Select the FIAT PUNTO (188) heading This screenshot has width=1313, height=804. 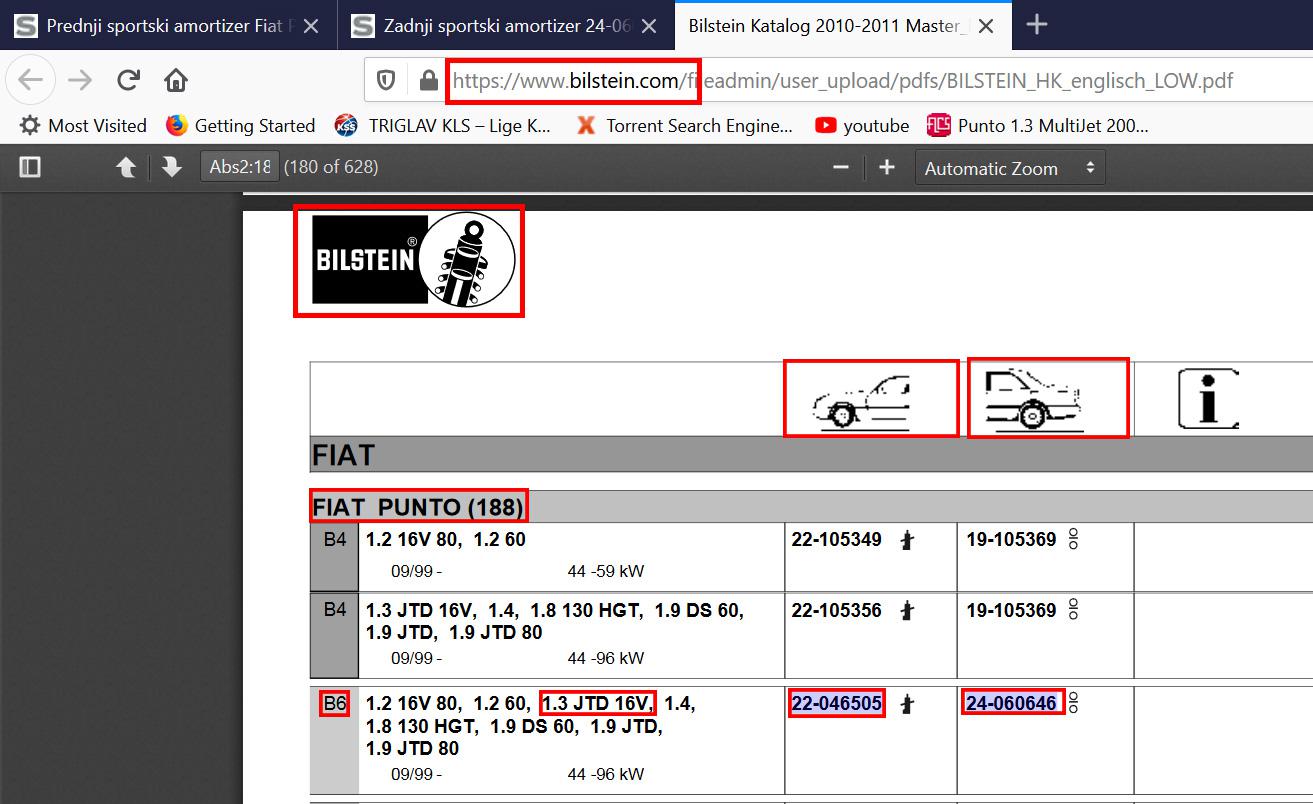[419, 507]
